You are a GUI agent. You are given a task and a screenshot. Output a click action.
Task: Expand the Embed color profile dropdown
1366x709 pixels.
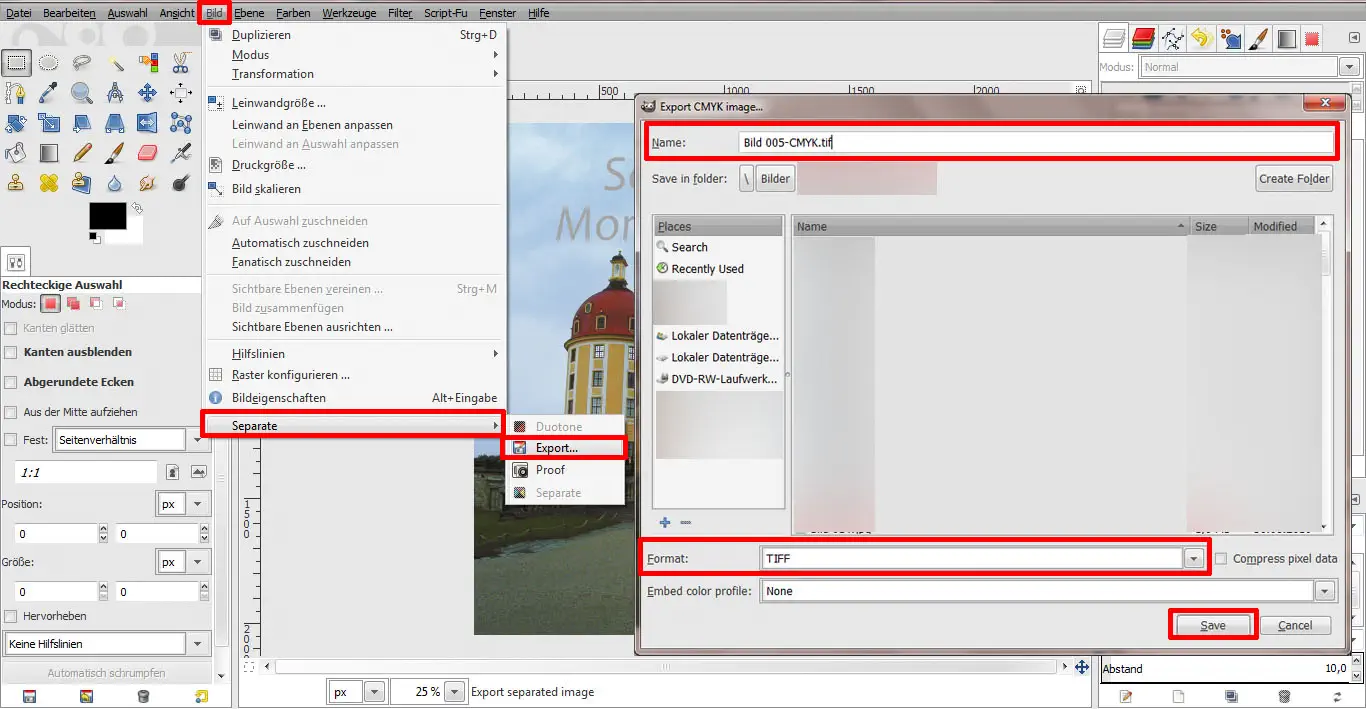[x=1325, y=591]
